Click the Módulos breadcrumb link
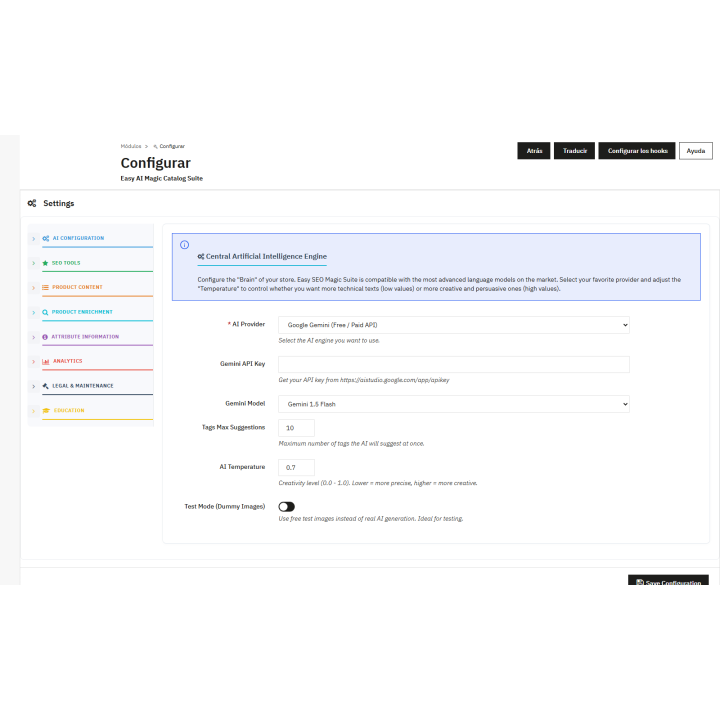 click(x=131, y=146)
